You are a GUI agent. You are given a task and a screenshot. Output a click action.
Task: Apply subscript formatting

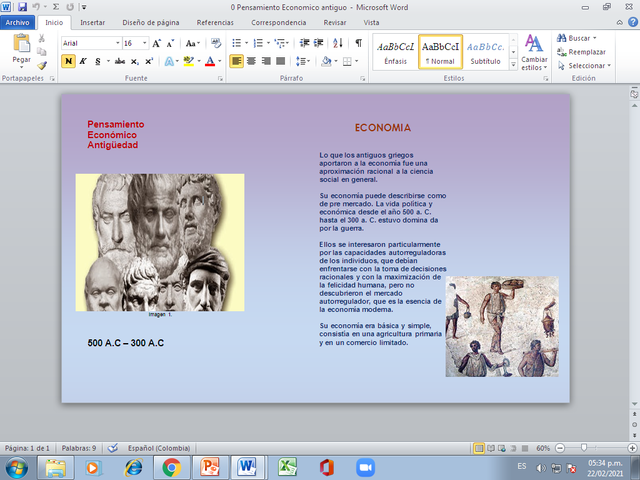point(135,62)
